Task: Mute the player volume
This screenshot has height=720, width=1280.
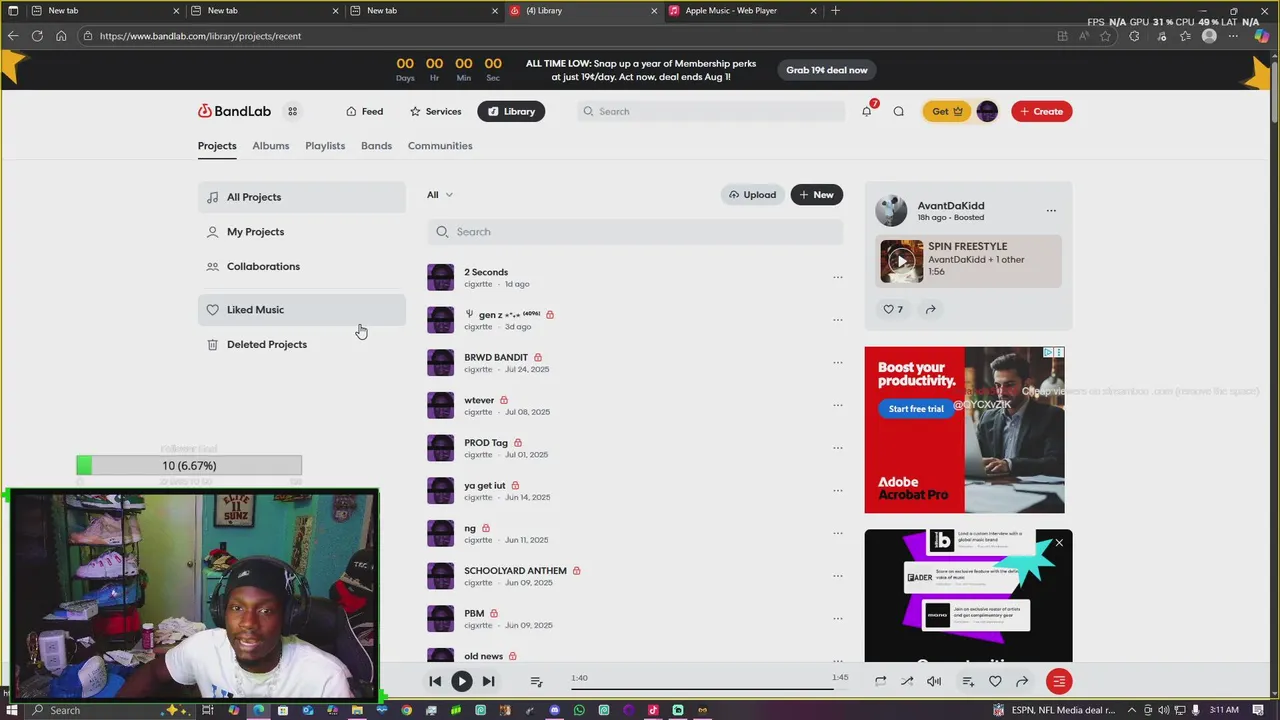Action: click(934, 681)
